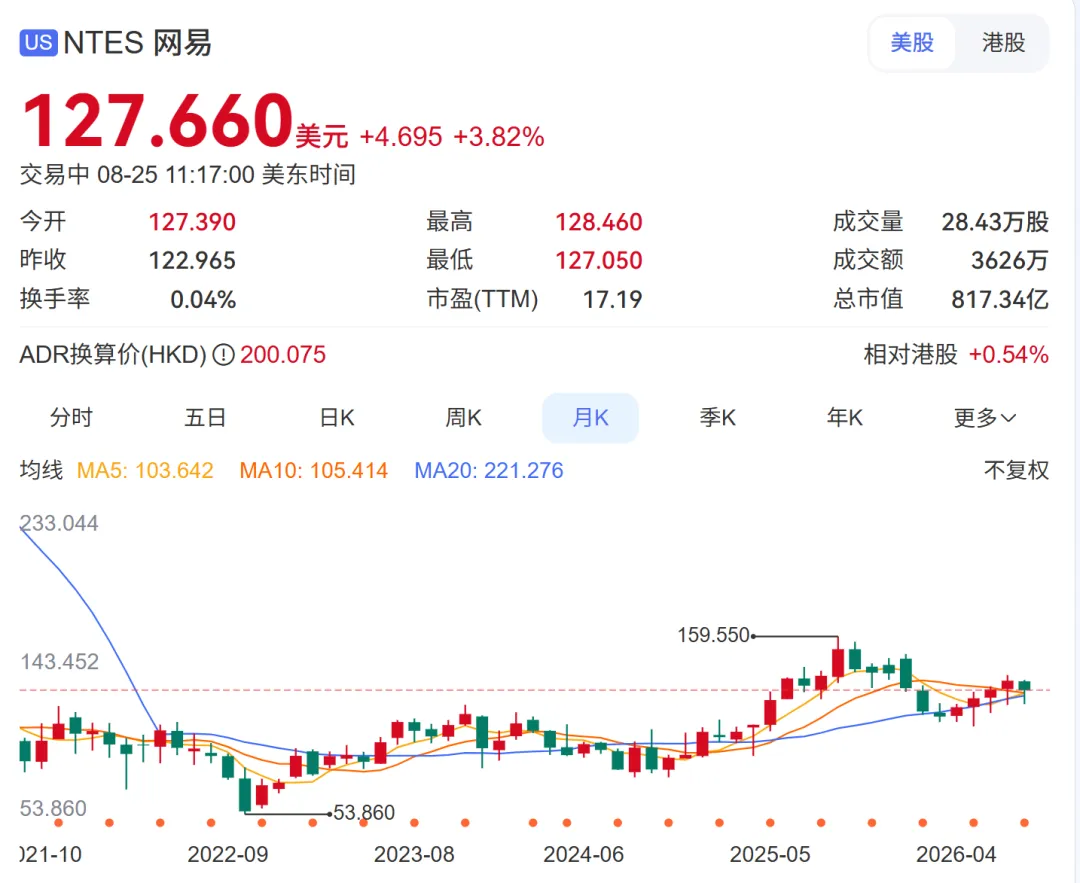Click the MA20: 221.276 indicator label
1080x883 pixels.
[488, 470]
